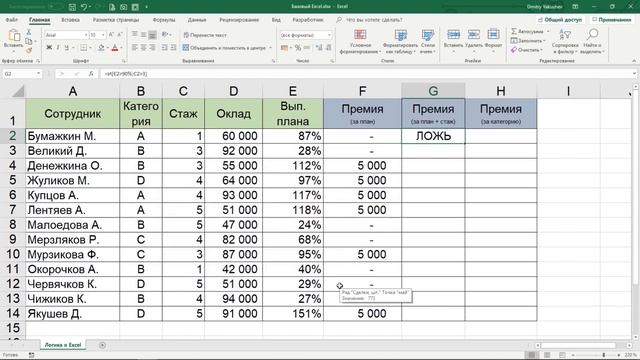640x360 pixels.
Task: Toggle Italic (К) formatting
Action: (58, 48)
